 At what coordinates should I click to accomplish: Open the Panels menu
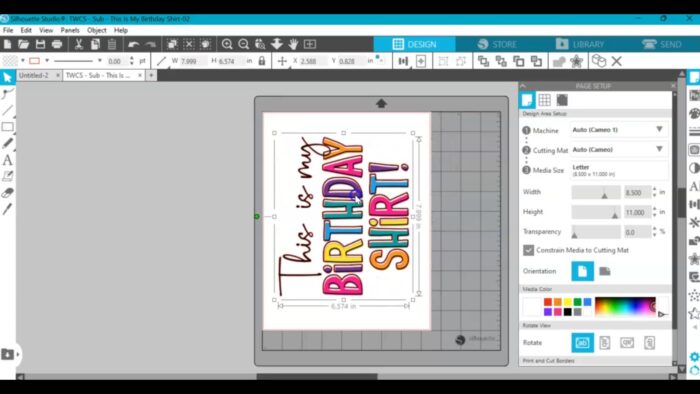[x=70, y=30]
